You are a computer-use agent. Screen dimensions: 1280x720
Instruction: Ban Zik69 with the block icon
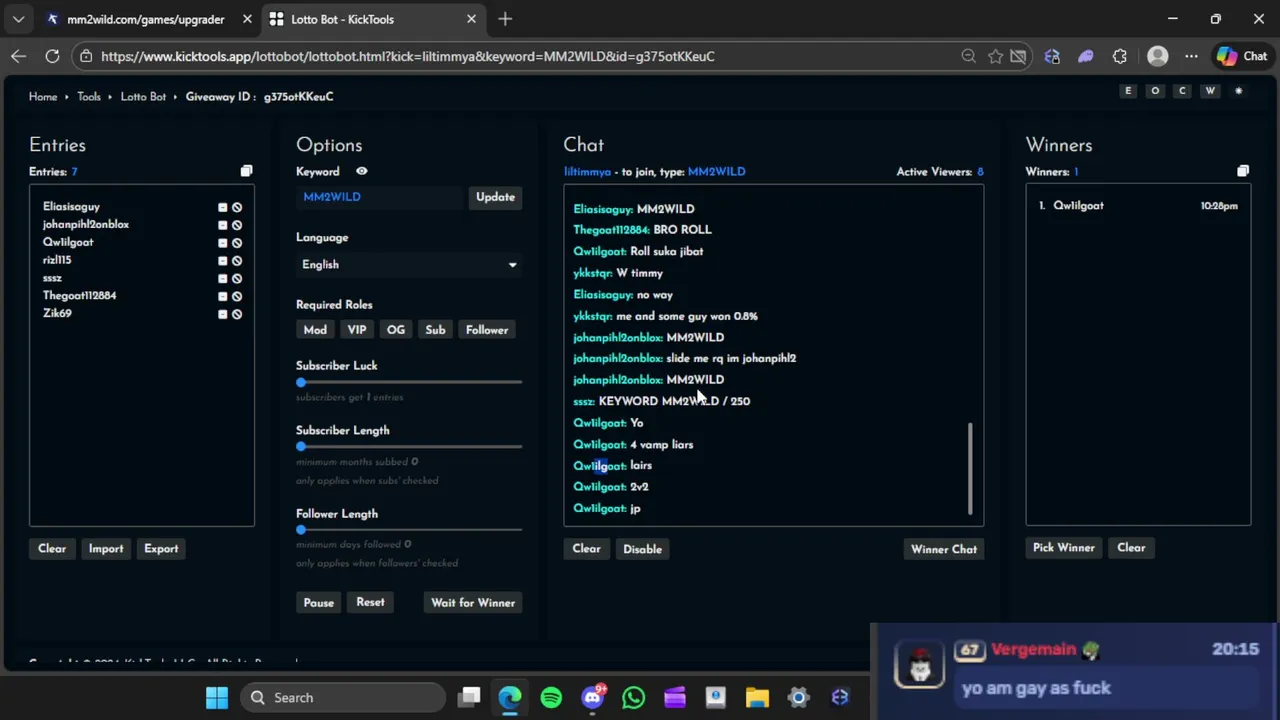[x=237, y=314]
